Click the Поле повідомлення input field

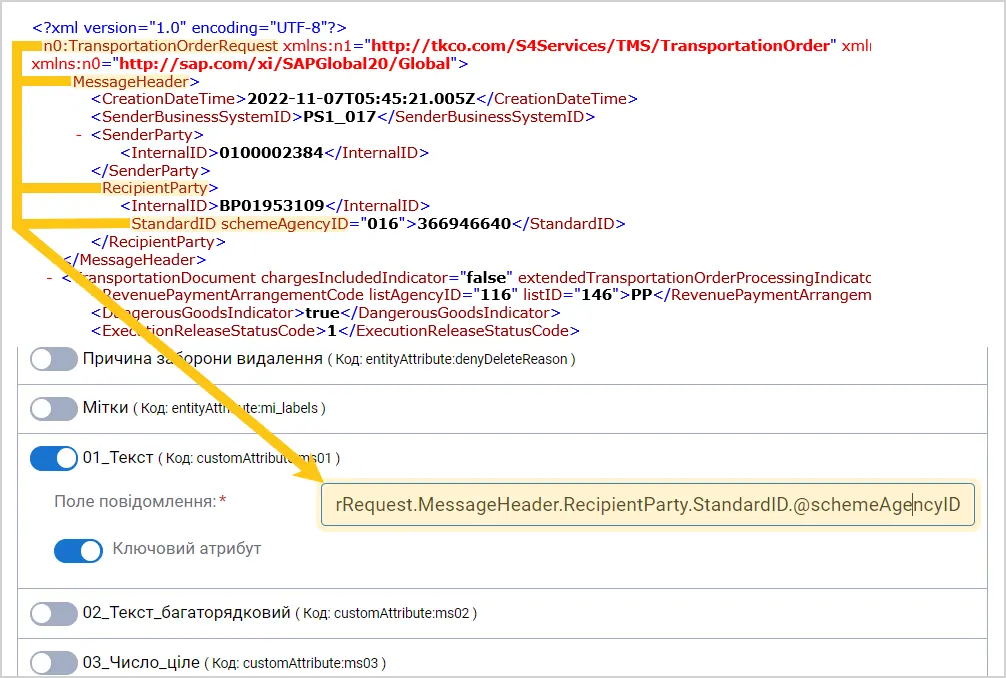[648, 505]
